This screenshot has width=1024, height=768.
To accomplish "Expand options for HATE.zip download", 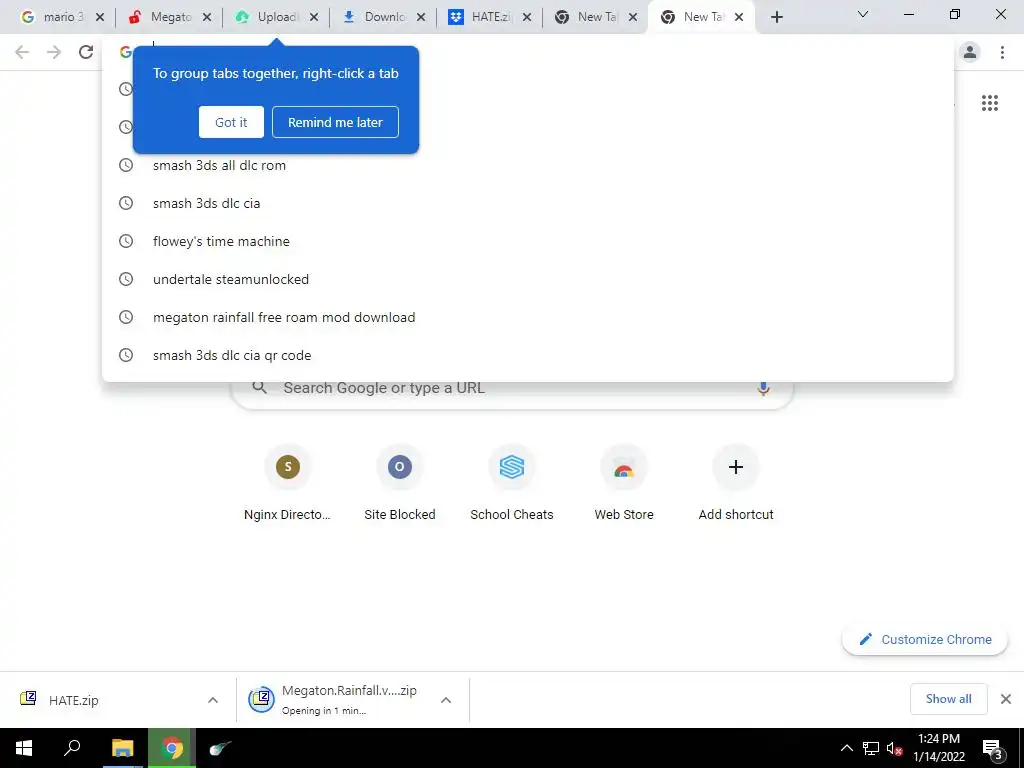I will pos(213,700).
